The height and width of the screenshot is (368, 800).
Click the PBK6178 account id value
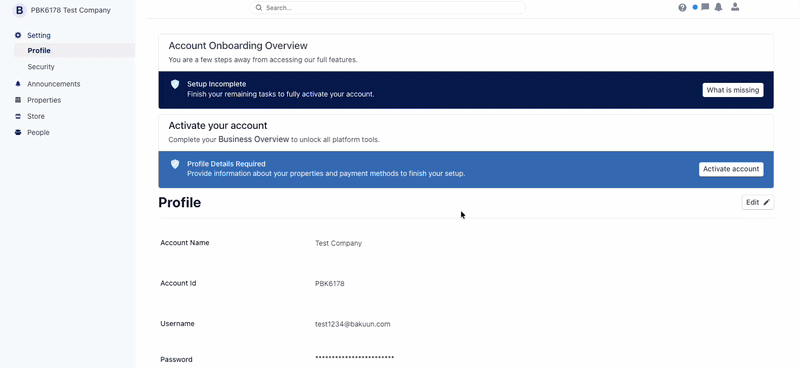(x=330, y=283)
